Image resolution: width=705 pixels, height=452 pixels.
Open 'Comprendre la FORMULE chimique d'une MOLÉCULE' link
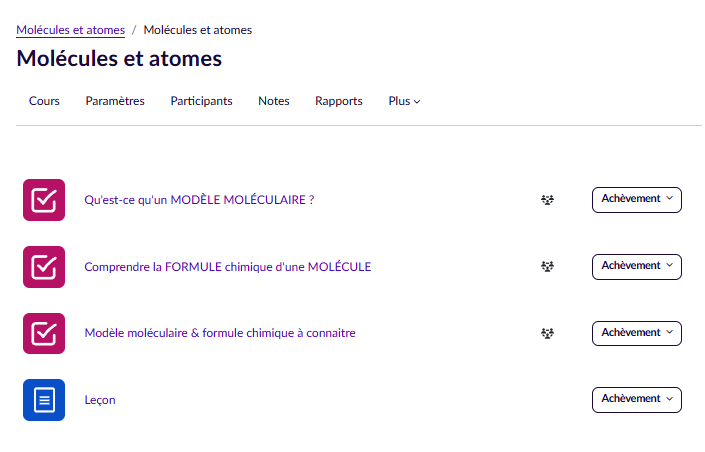[227, 267]
